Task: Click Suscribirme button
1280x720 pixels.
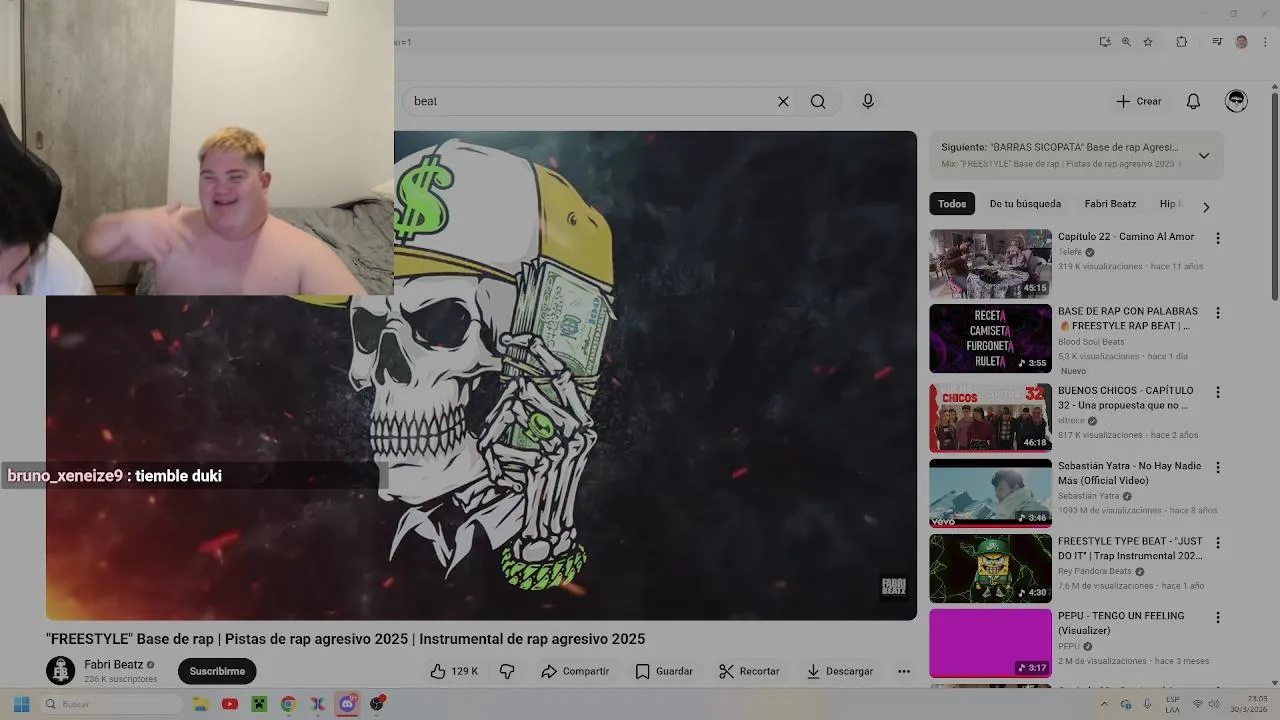Action: point(217,671)
